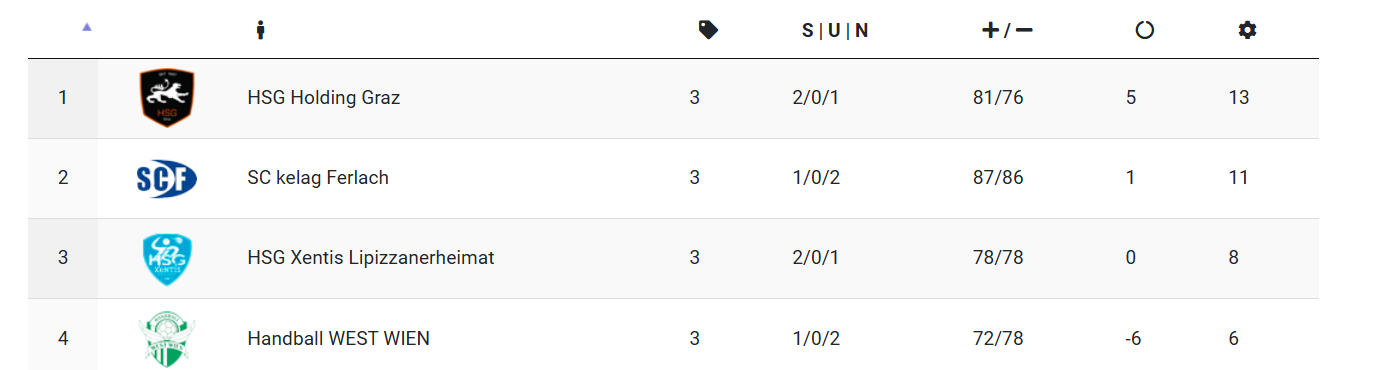Click rank cell number 1
Viewport: 1375px width, 370px height.
pos(63,98)
